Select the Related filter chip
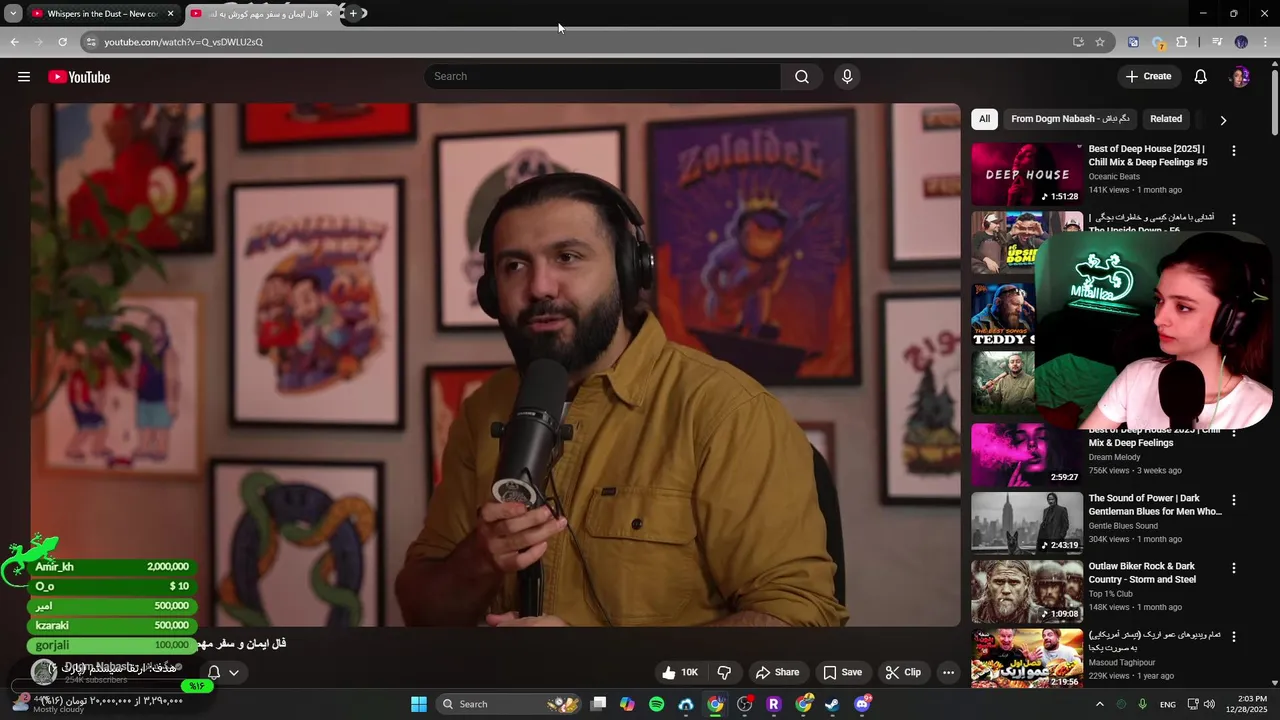The image size is (1280, 720). click(1166, 119)
